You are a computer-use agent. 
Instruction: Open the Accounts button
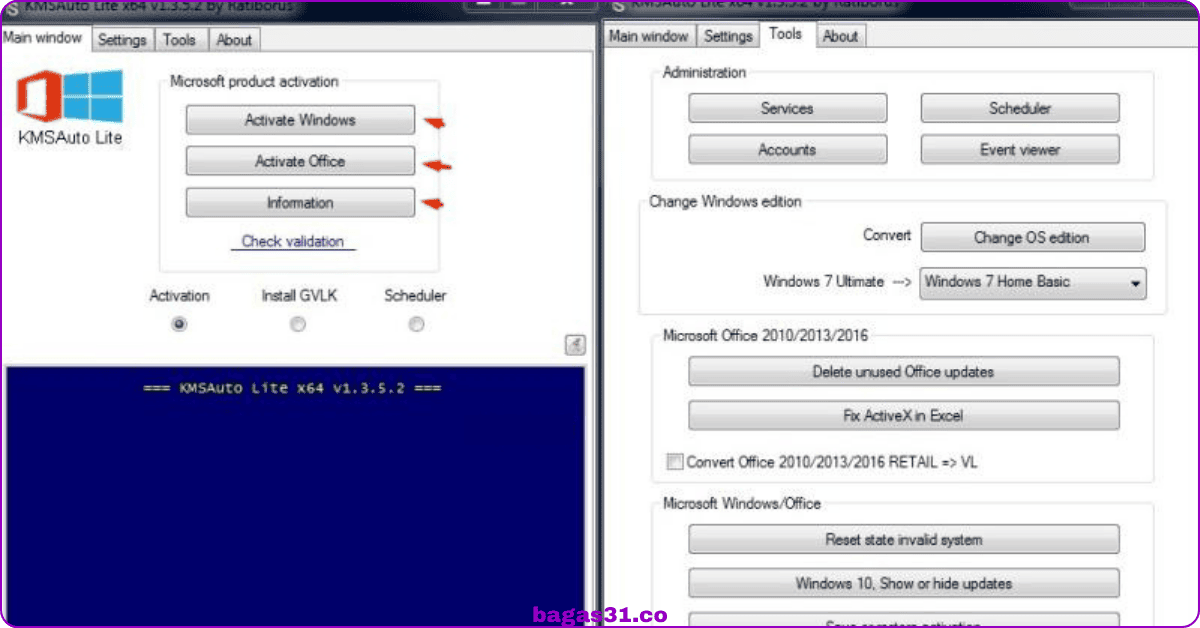(787, 150)
